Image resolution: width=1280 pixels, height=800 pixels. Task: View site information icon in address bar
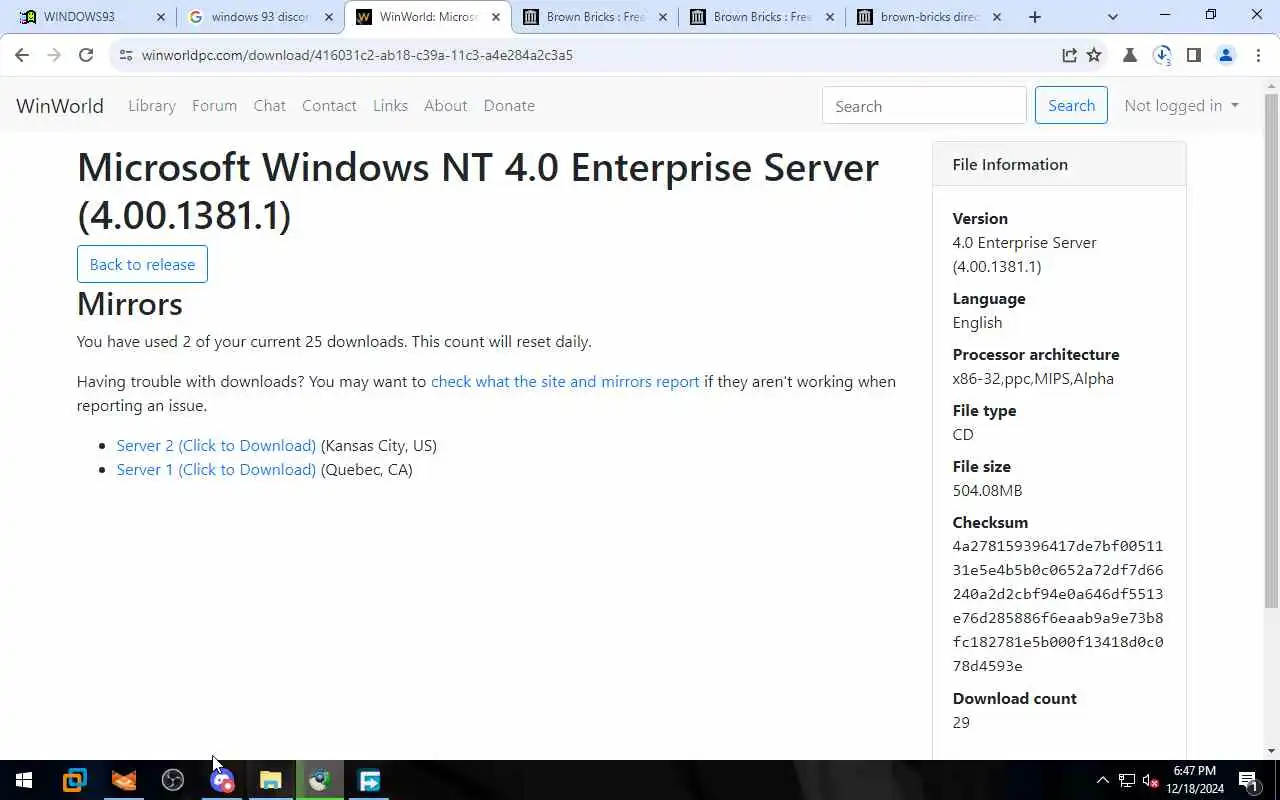[x=125, y=55]
